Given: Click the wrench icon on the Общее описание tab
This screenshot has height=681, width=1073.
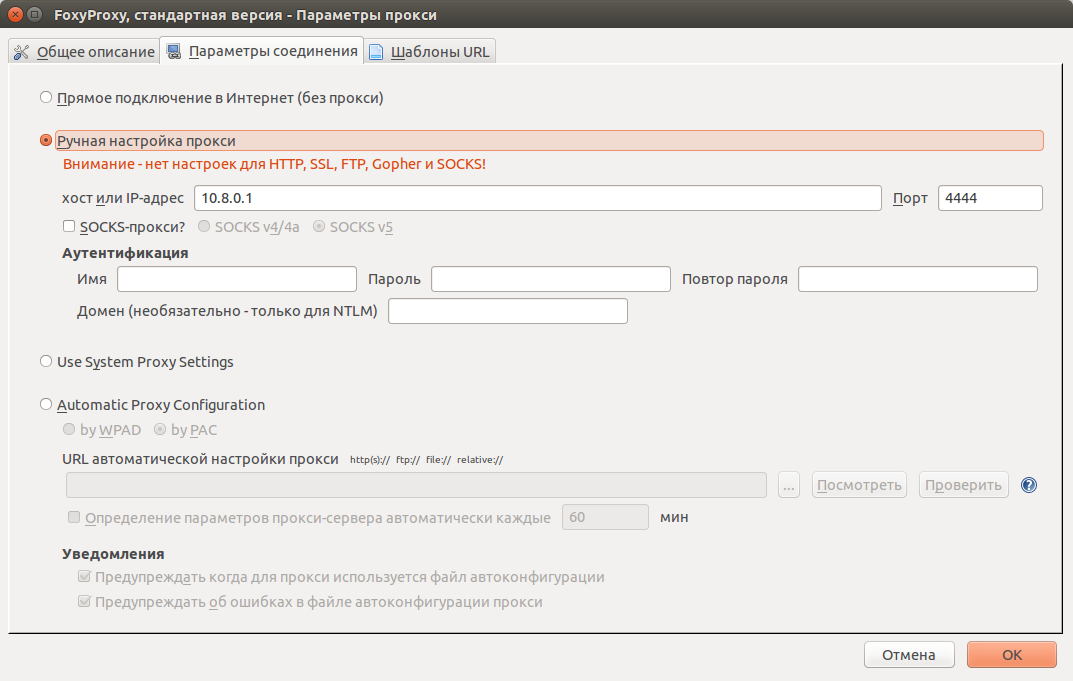Looking at the screenshot, I should tap(21, 52).
